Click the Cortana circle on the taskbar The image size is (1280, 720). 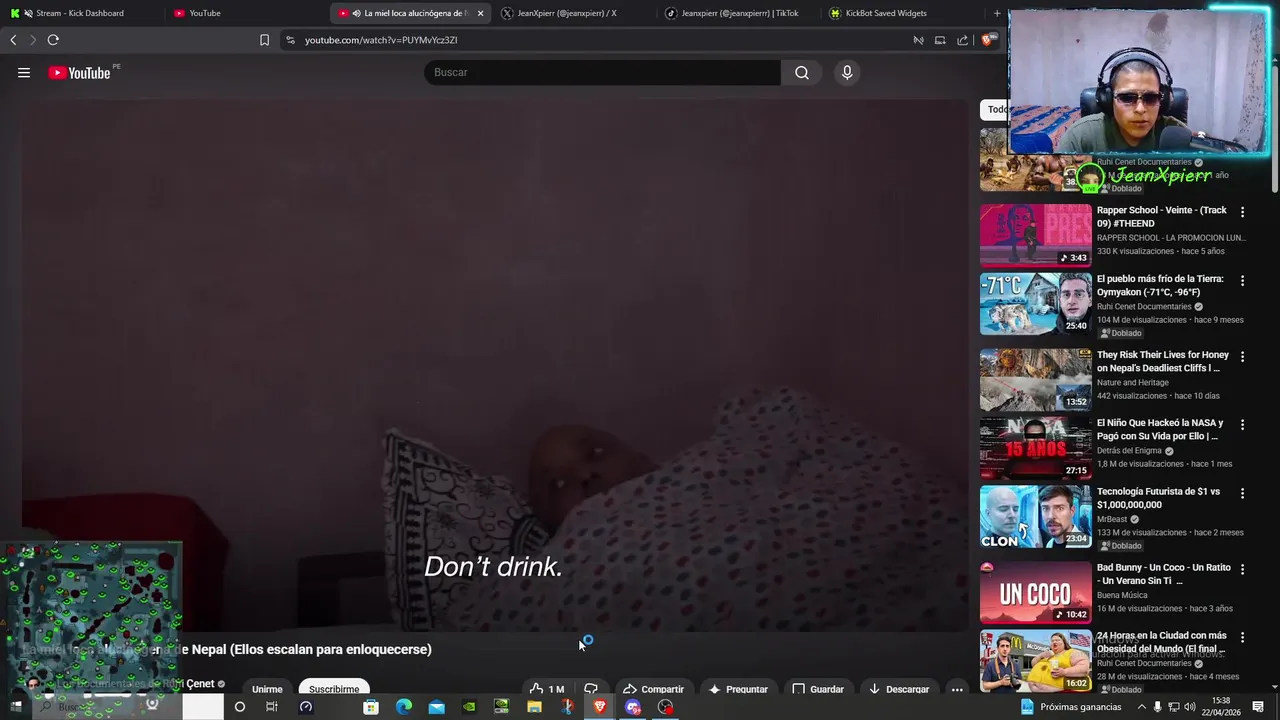239,707
